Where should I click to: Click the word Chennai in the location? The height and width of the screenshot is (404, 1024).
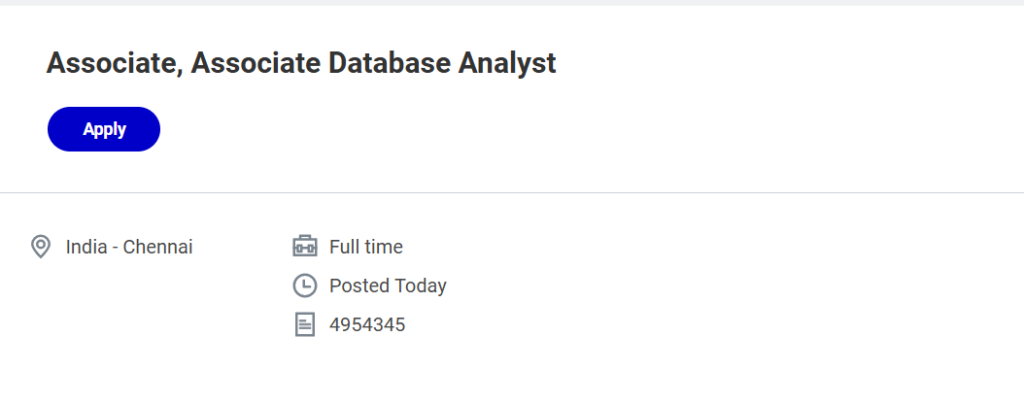coord(158,246)
